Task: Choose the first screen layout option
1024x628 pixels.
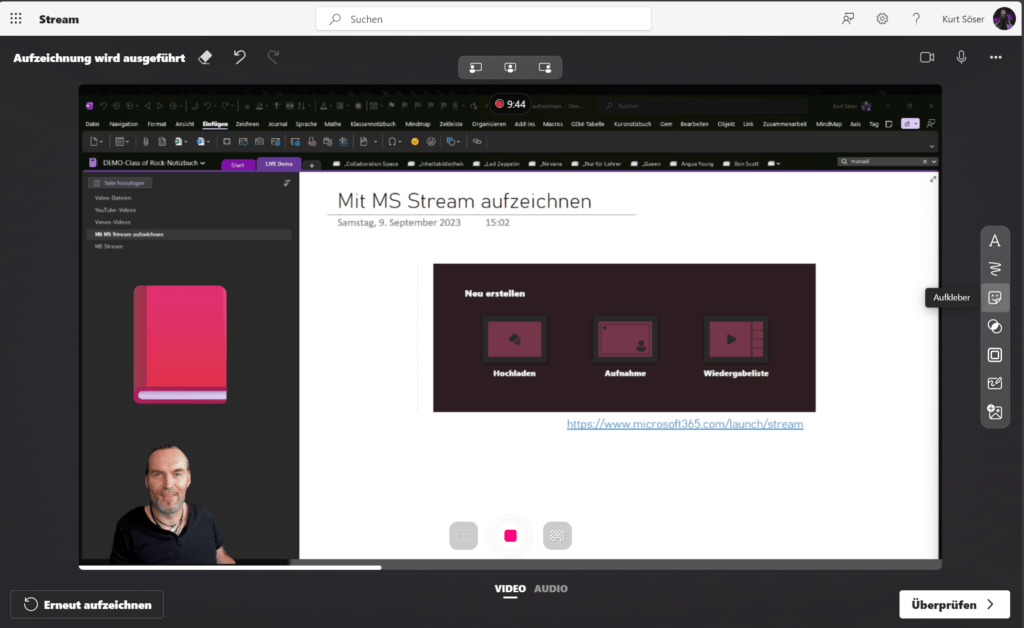Action: (475, 68)
